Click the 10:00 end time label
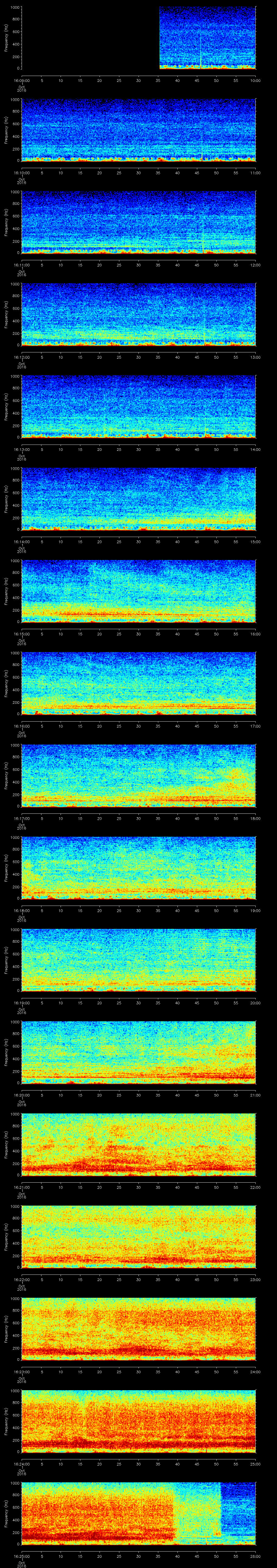277x1568 pixels. (x=256, y=80)
